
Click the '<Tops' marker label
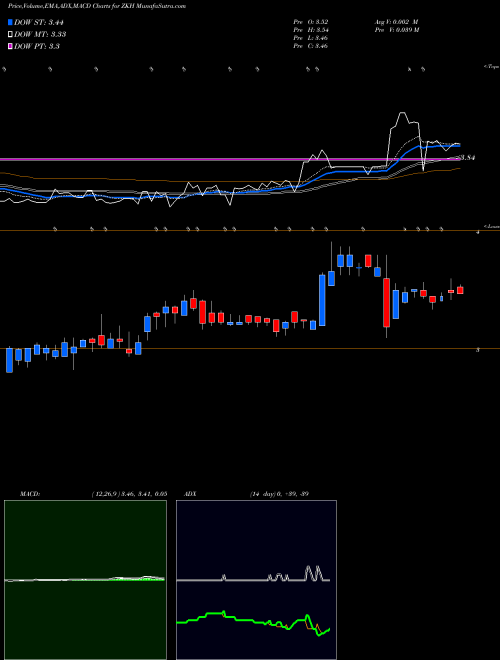[491, 67]
